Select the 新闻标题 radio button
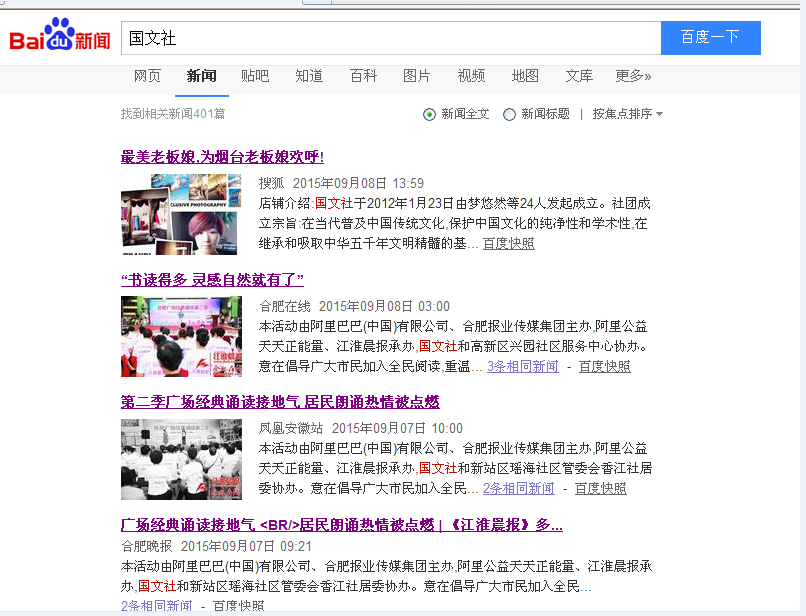The width and height of the screenshot is (806, 616). pos(509,114)
